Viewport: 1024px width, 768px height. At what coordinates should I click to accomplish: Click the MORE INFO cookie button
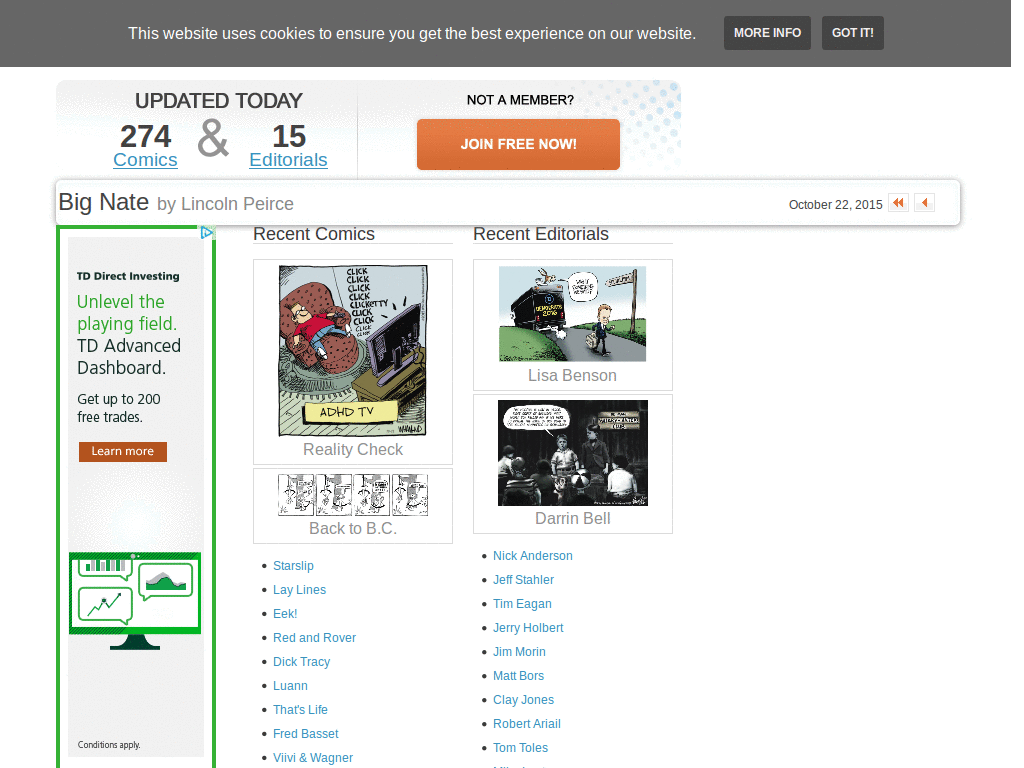pos(767,33)
